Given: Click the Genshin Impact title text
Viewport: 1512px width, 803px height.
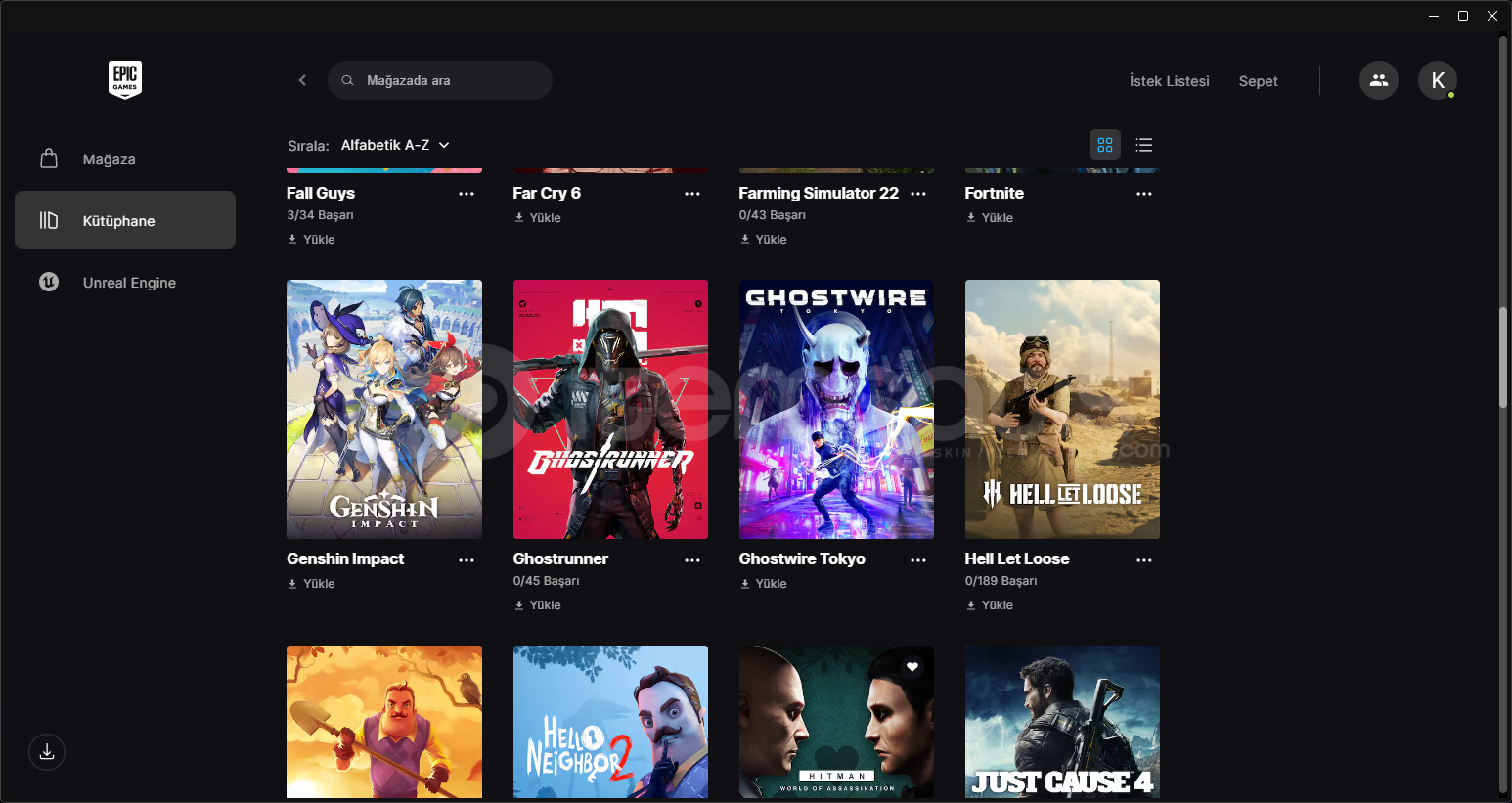Looking at the screenshot, I should [345, 558].
